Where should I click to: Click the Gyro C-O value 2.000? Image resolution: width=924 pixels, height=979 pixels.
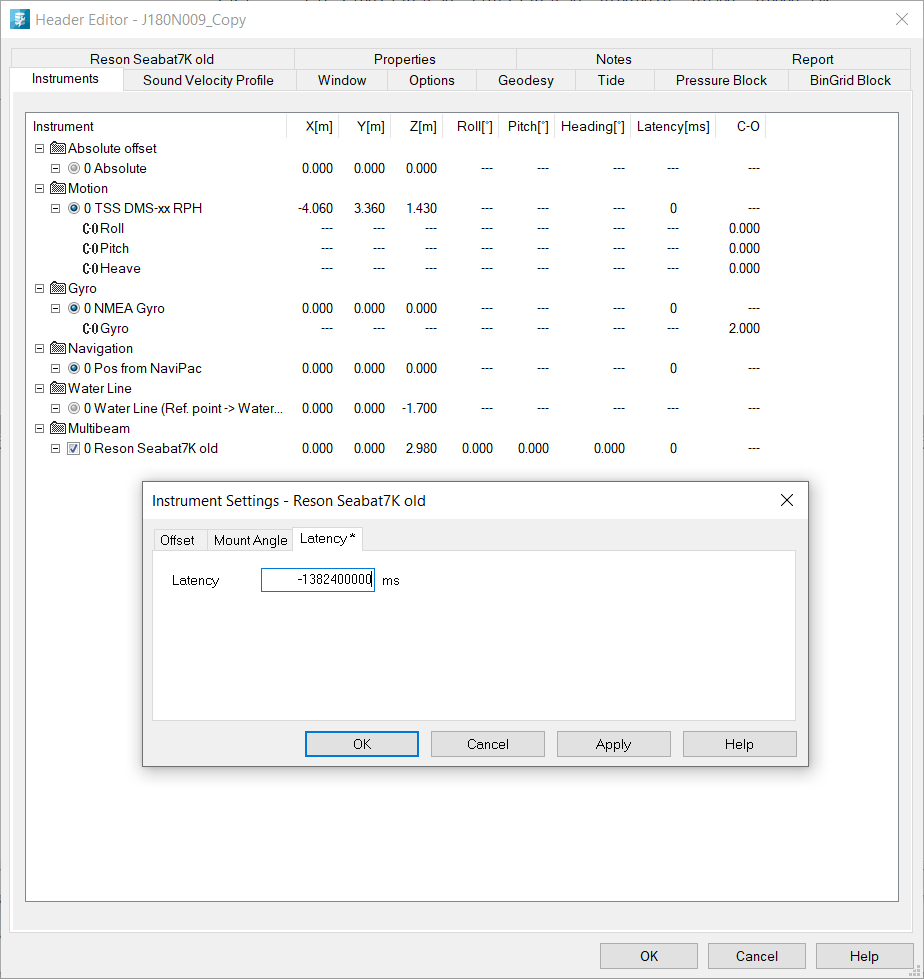tap(744, 328)
